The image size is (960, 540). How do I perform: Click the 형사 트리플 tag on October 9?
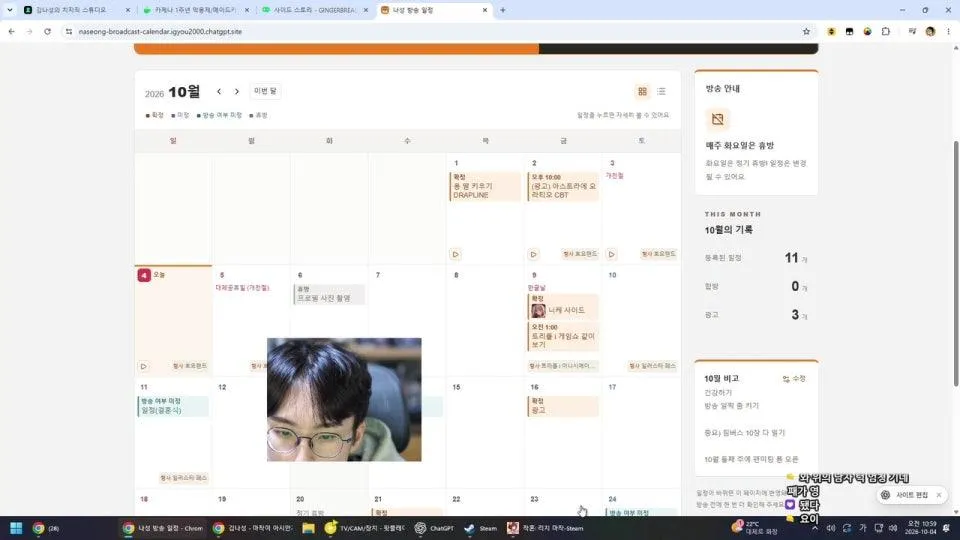coord(562,366)
